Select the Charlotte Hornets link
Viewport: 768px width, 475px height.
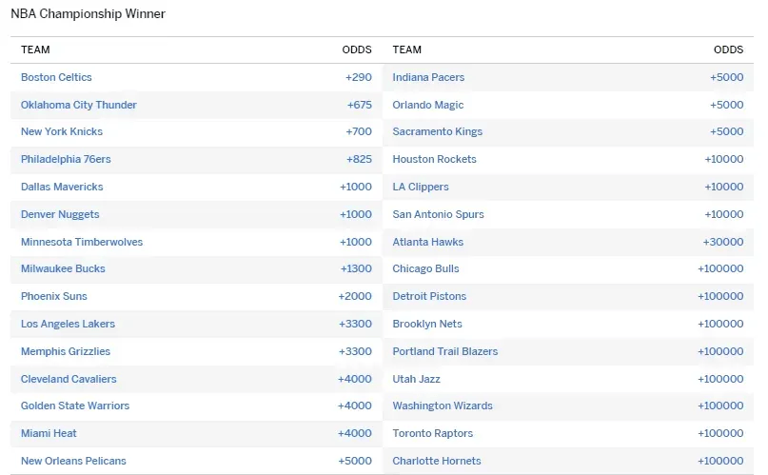click(x=436, y=461)
